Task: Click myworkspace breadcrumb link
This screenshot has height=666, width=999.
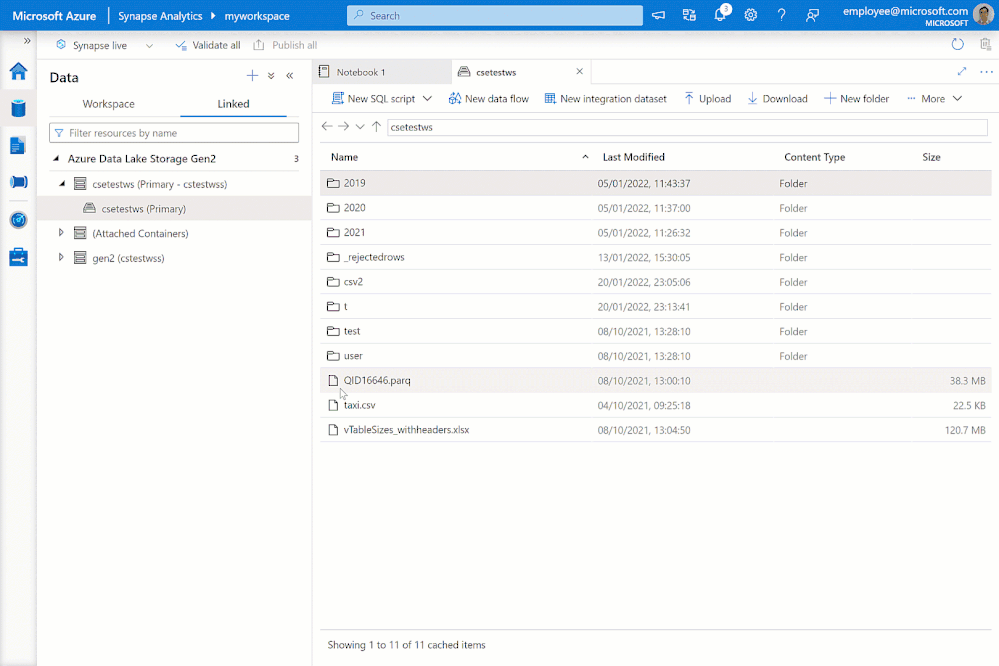Action: point(257,16)
